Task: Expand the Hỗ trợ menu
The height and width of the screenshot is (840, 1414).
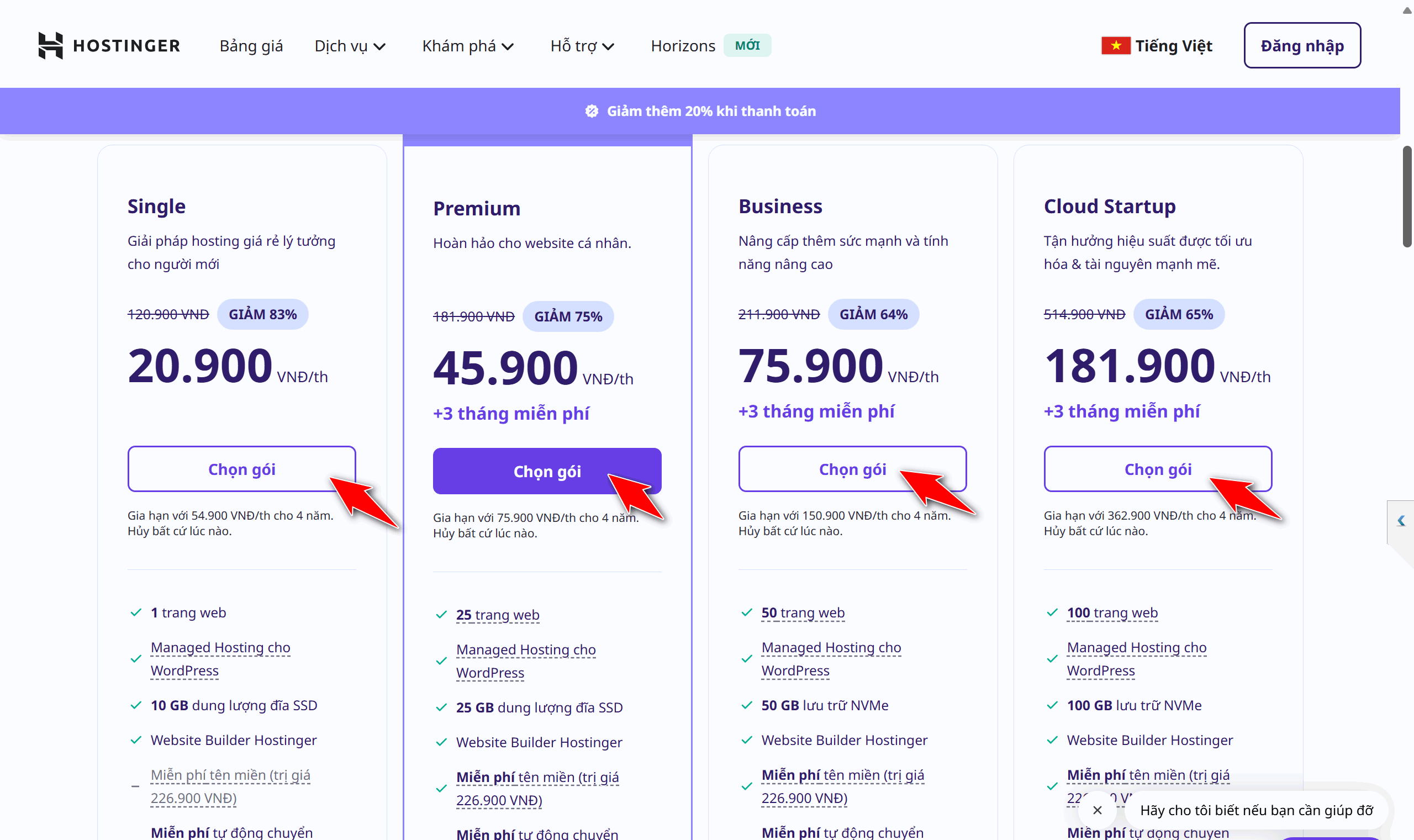Action: pyautogui.click(x=582, y=46)
